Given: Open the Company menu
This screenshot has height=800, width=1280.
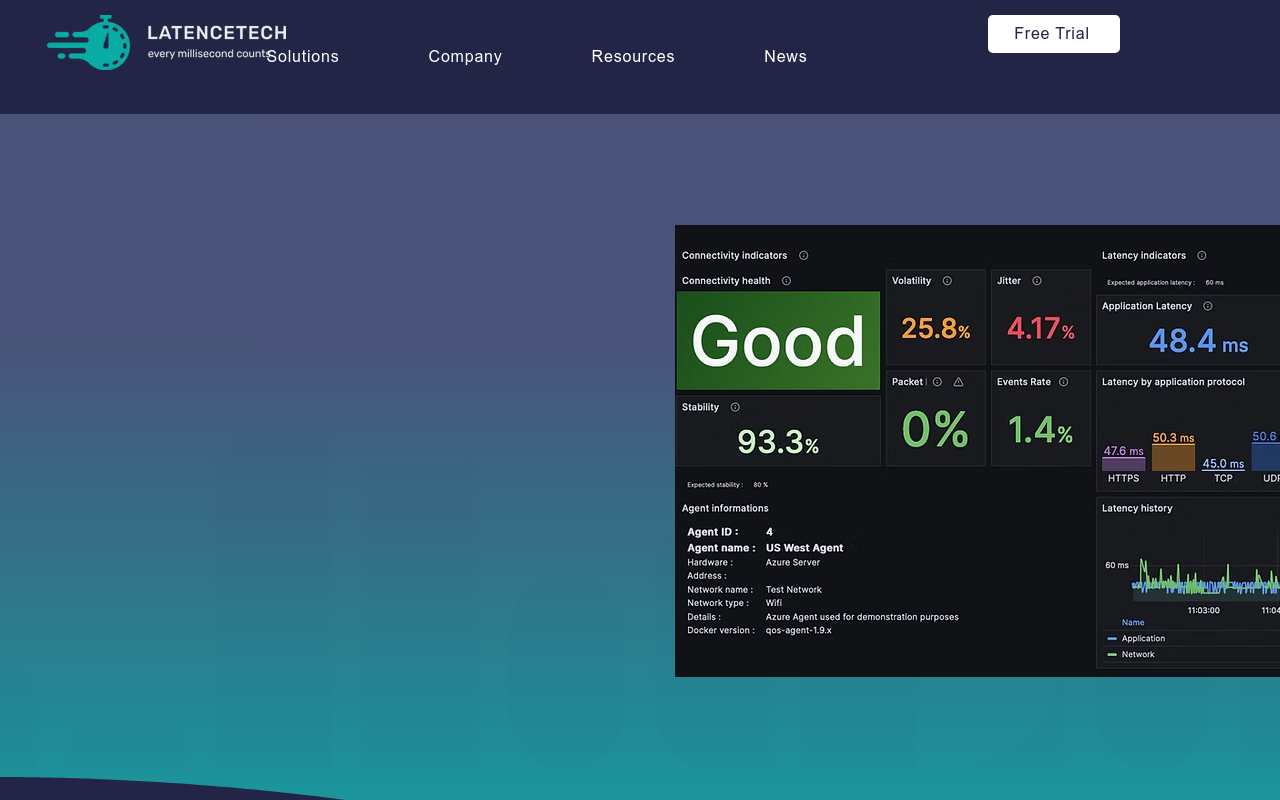Looking at the screenshot, I should tap(465, 56).
